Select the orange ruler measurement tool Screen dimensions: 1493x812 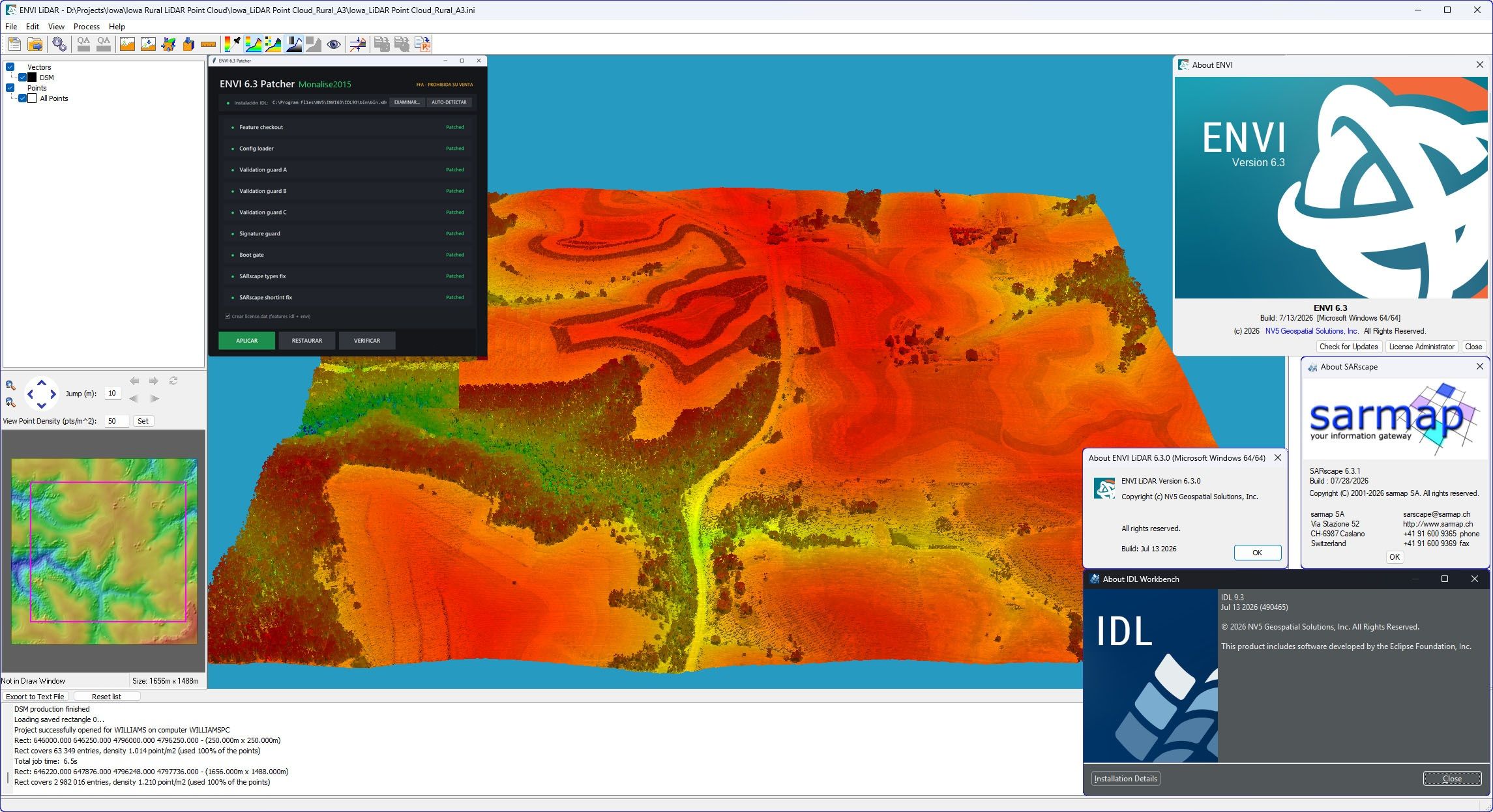click(x=209, y=44)
